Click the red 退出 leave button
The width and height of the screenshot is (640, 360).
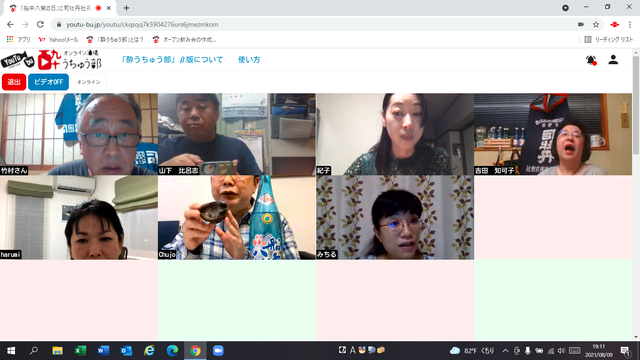point(14,82)
